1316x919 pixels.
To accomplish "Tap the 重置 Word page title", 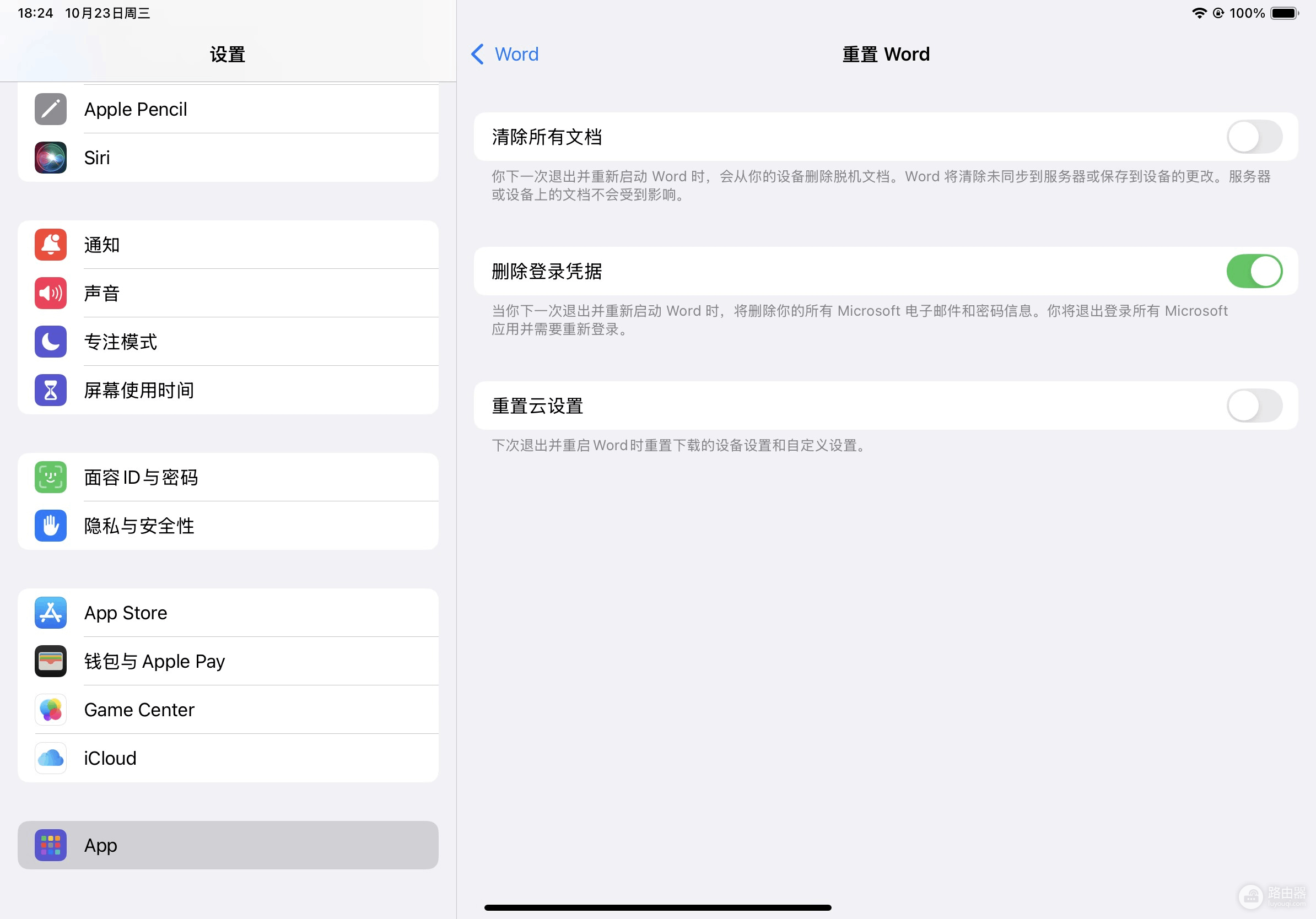I will coord(886,54).
